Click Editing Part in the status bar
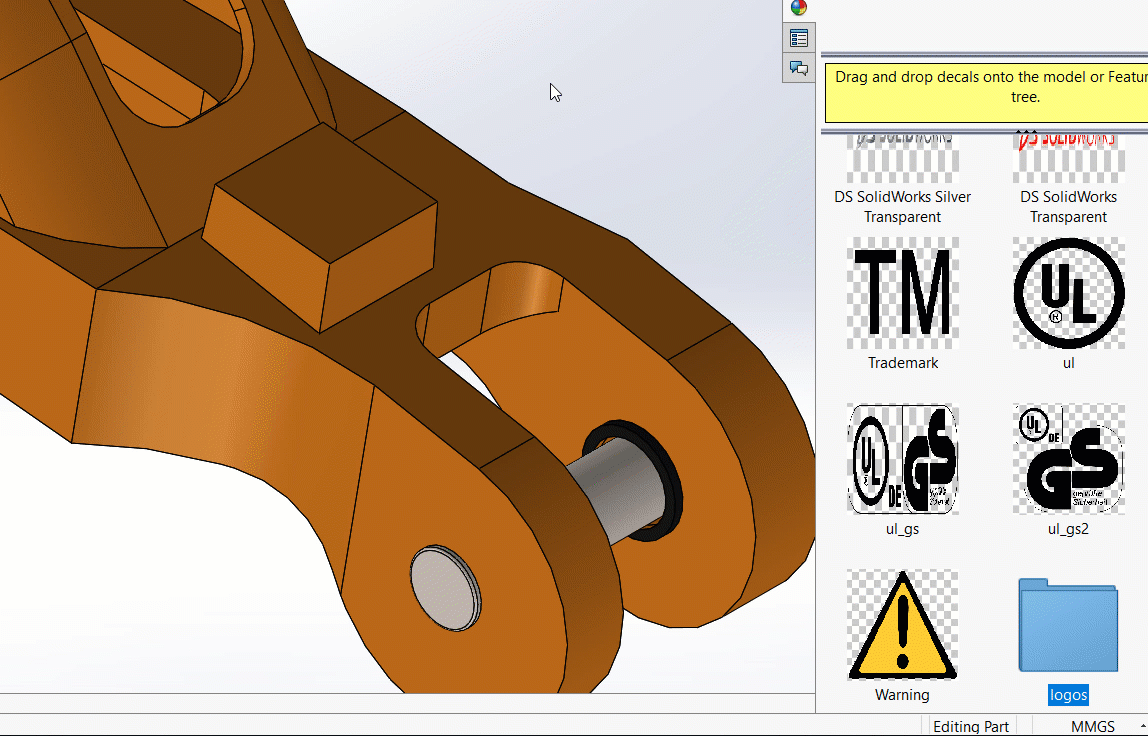 [x=969, y=726]
